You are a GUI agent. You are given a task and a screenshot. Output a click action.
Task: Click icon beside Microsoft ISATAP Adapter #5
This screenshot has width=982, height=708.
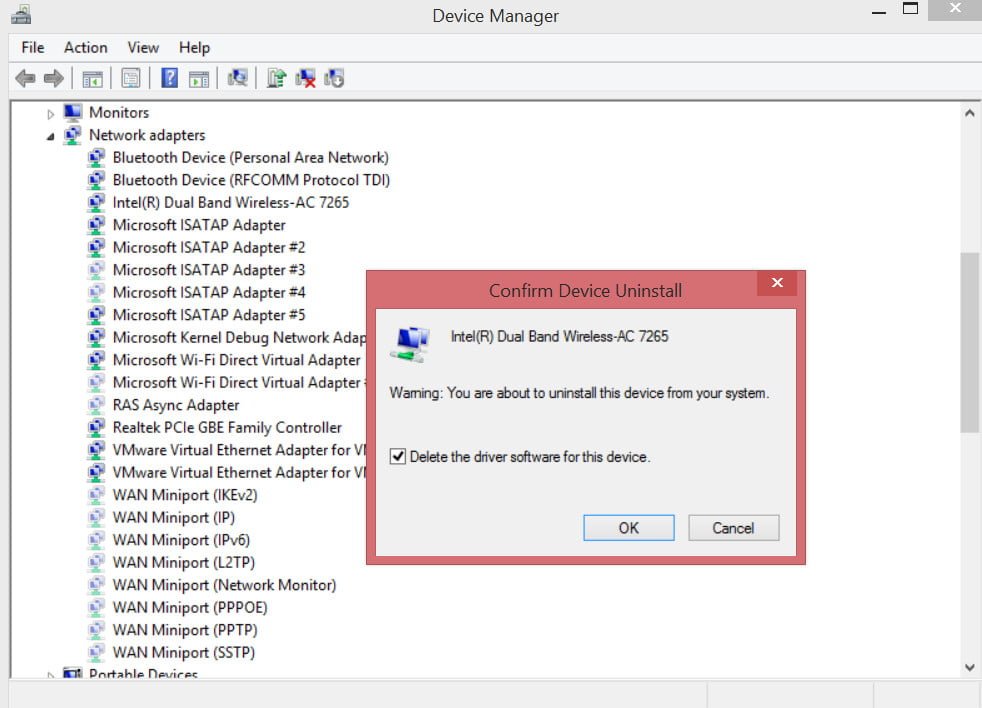(96, 315)
